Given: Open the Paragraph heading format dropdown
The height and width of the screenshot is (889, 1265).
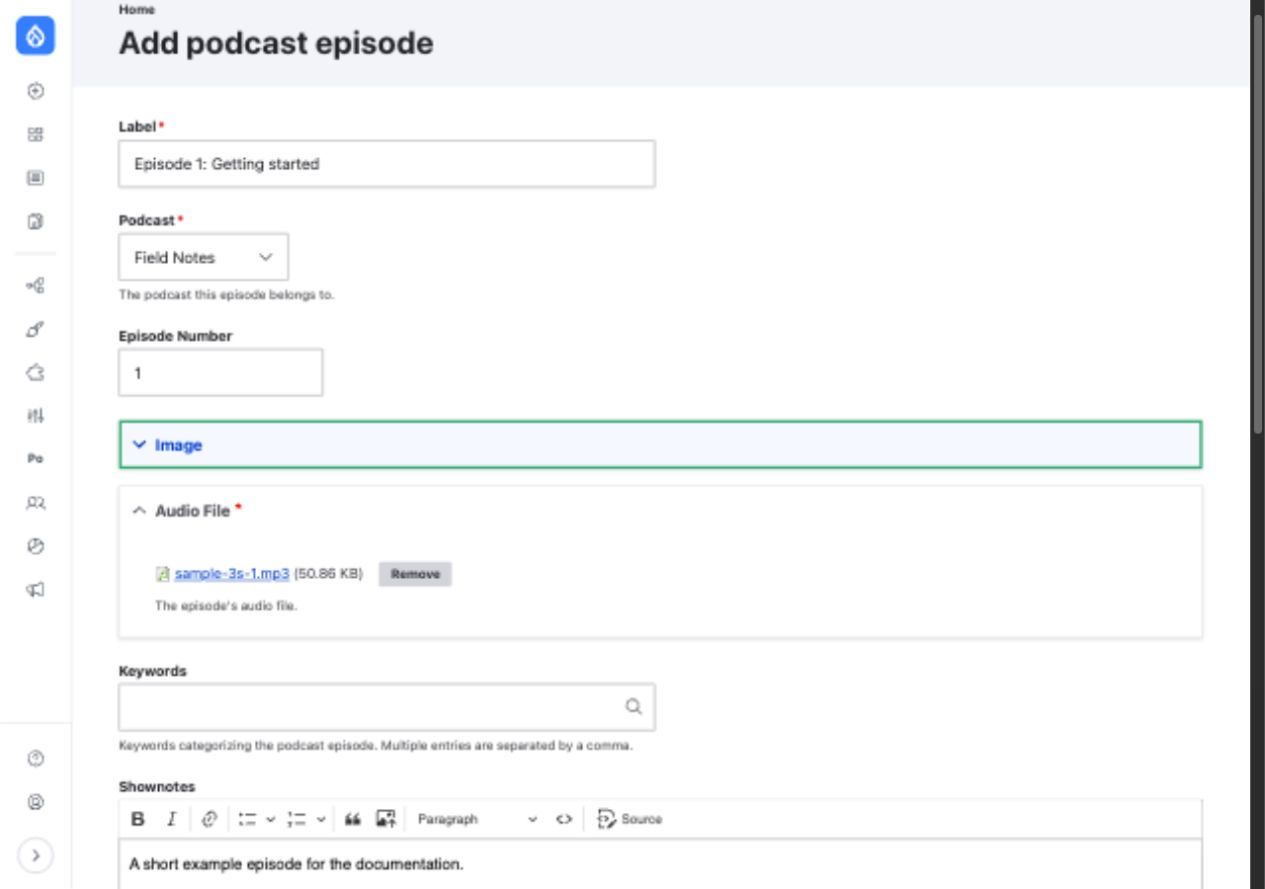Looking at the screenshot, I should (478, 819).
